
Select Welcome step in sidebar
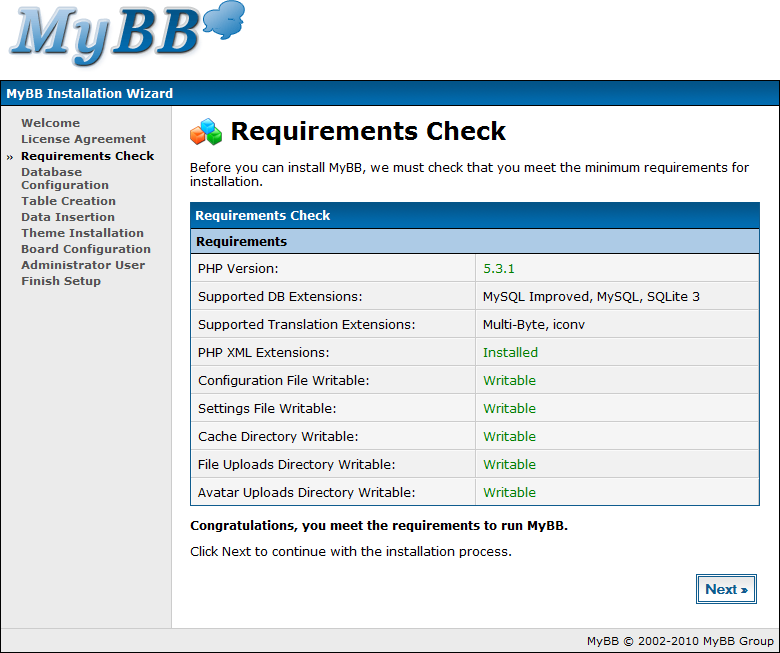coord(50,123)
